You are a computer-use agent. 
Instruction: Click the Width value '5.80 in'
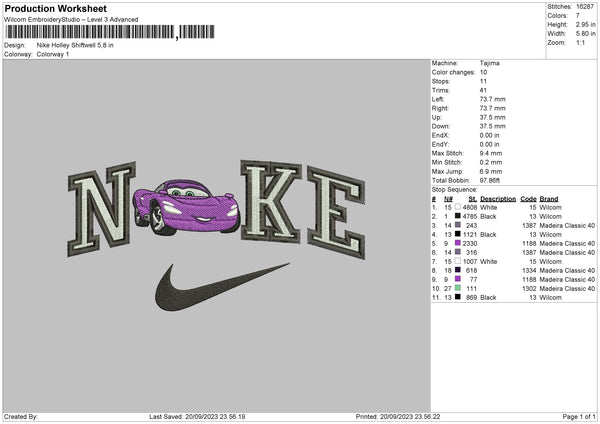(x=585, y=34)
